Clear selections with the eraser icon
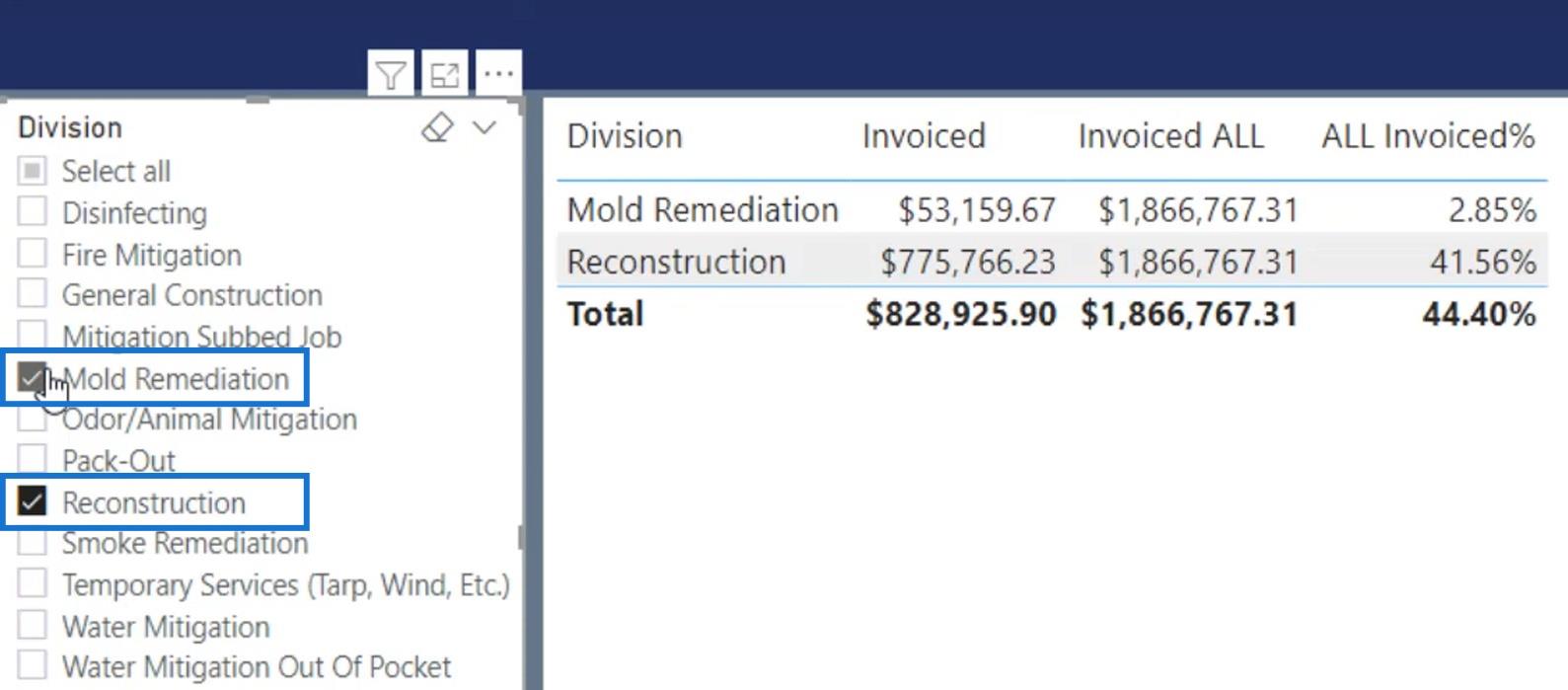The height and width of the screenshot is (690, 1568). coord(437,127)
